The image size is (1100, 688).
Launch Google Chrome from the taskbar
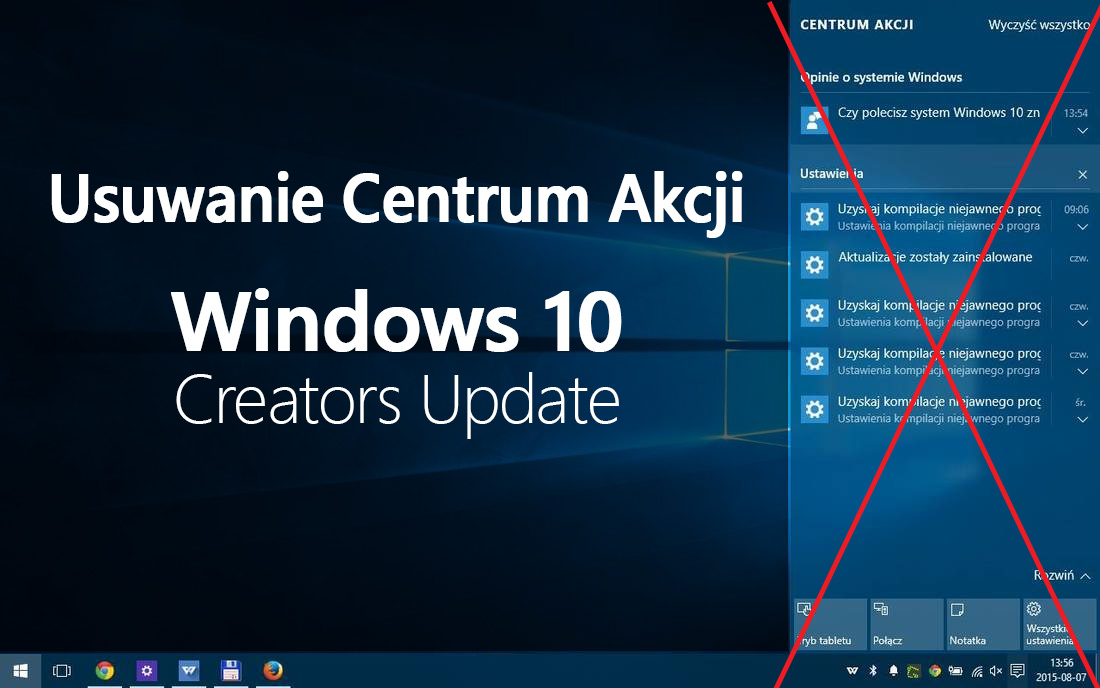105,671
